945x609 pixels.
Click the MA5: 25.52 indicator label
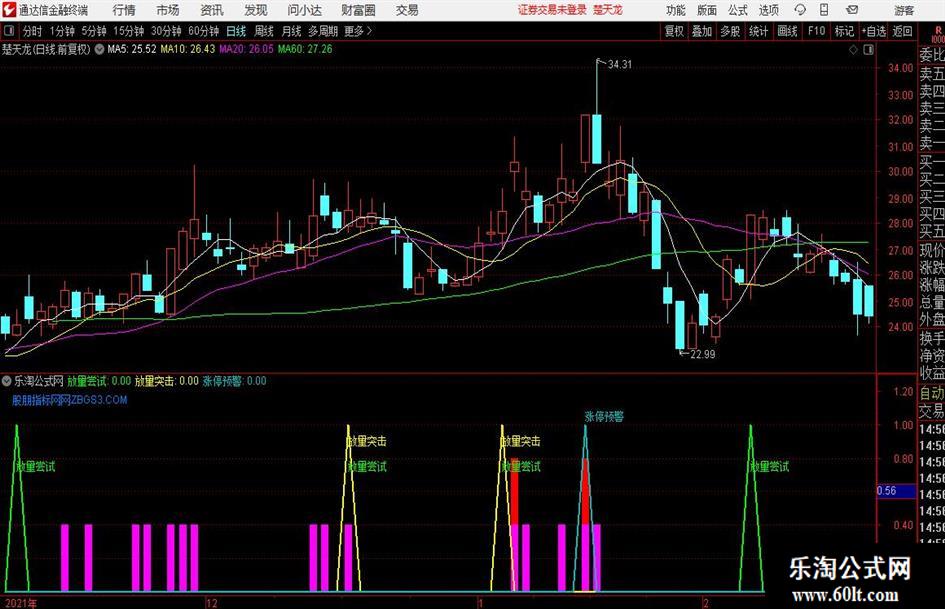click(x=132, y=49)
